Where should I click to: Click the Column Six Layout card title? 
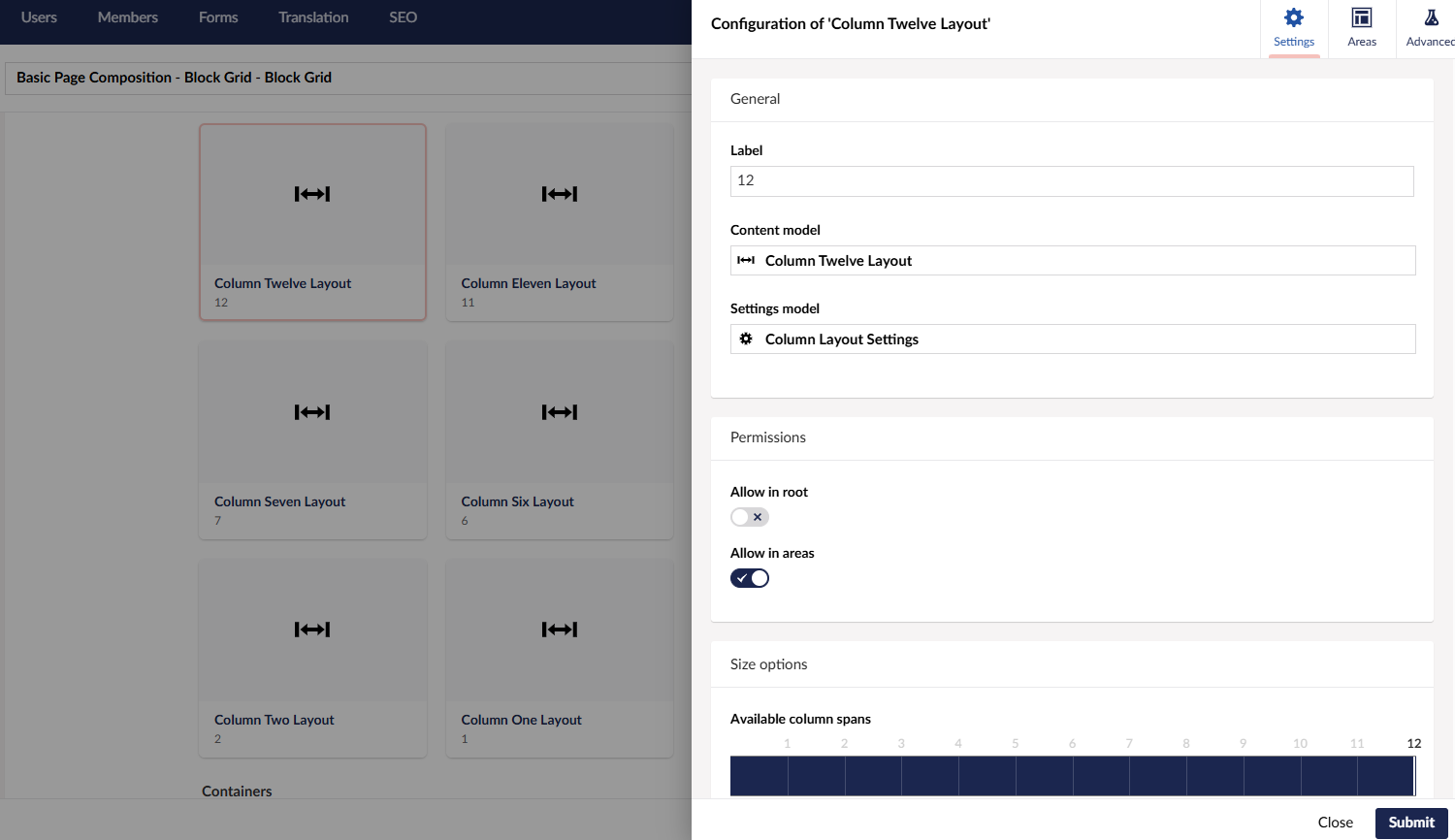(517, 501)
